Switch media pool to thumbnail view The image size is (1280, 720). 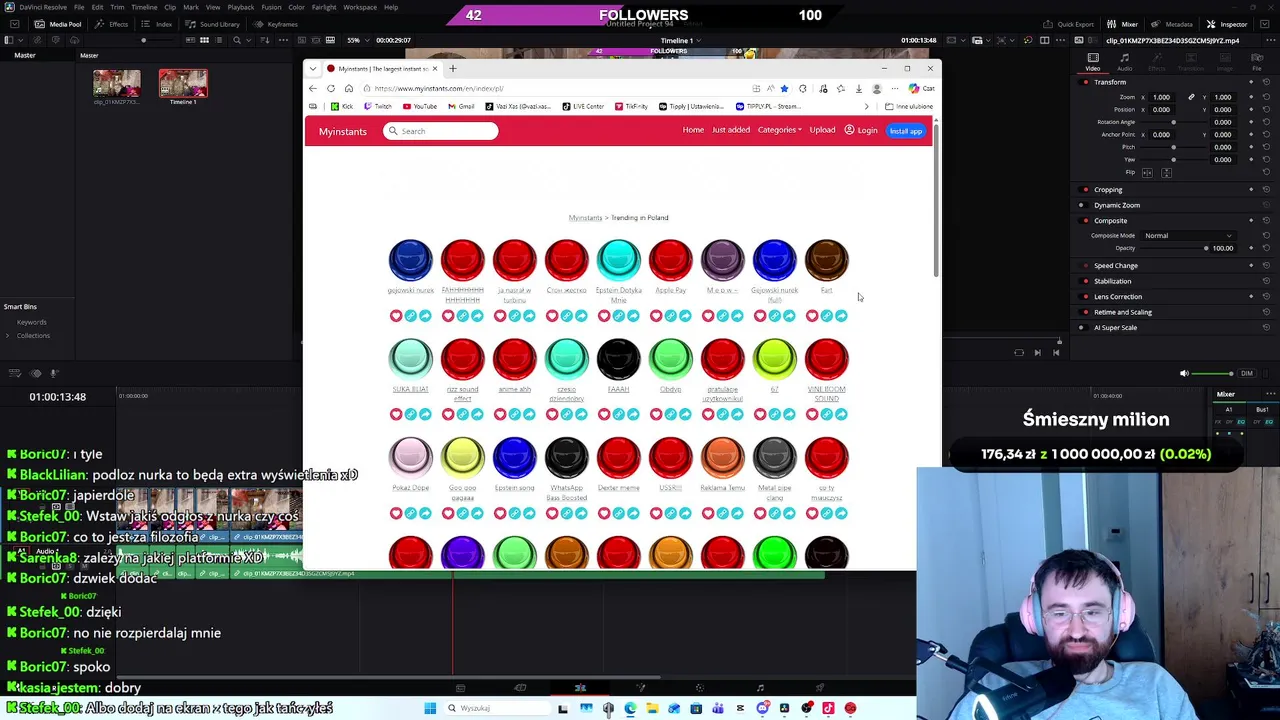204,40
